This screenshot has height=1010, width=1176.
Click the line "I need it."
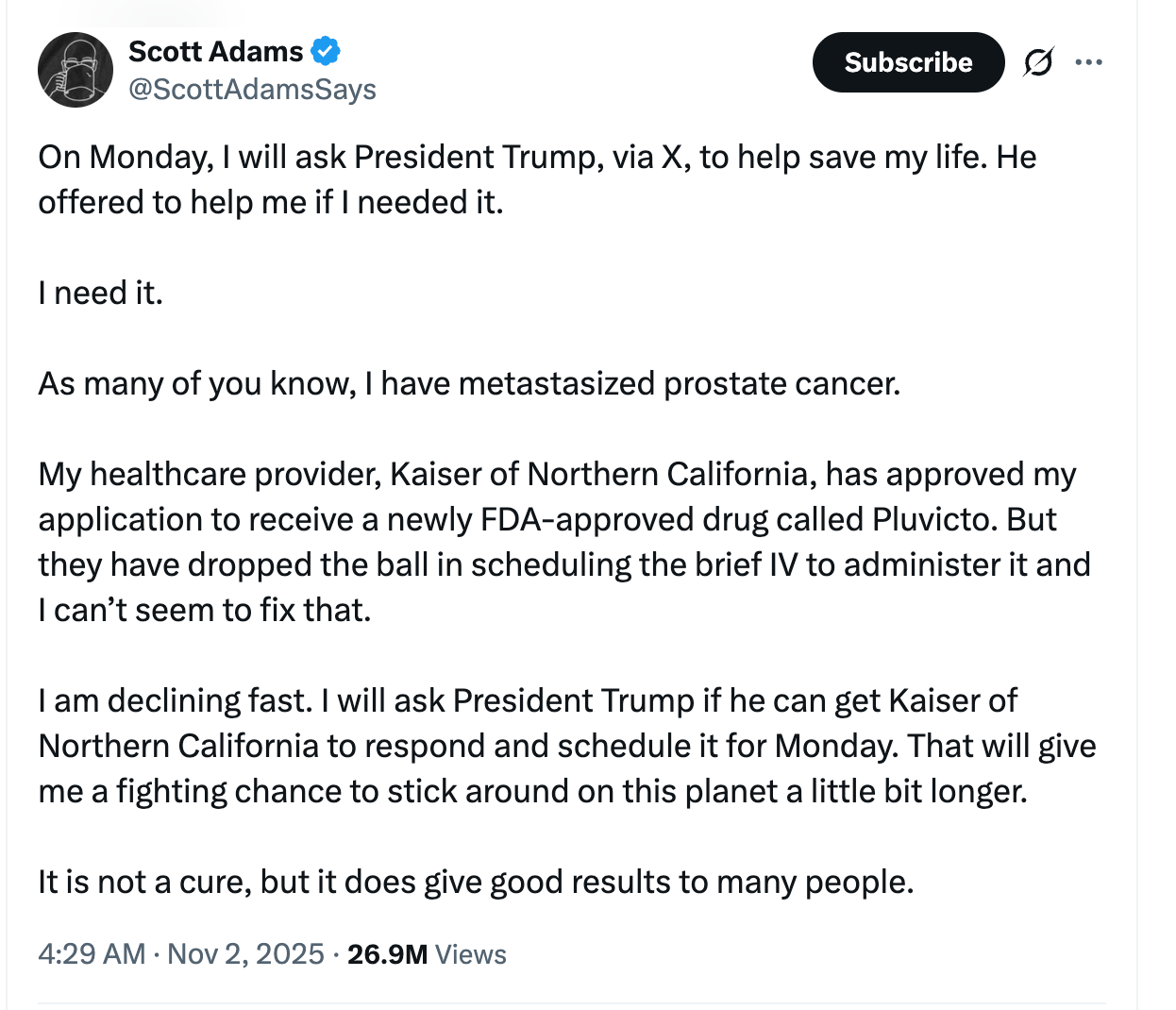pyautogui.click(x=100, y=293)
